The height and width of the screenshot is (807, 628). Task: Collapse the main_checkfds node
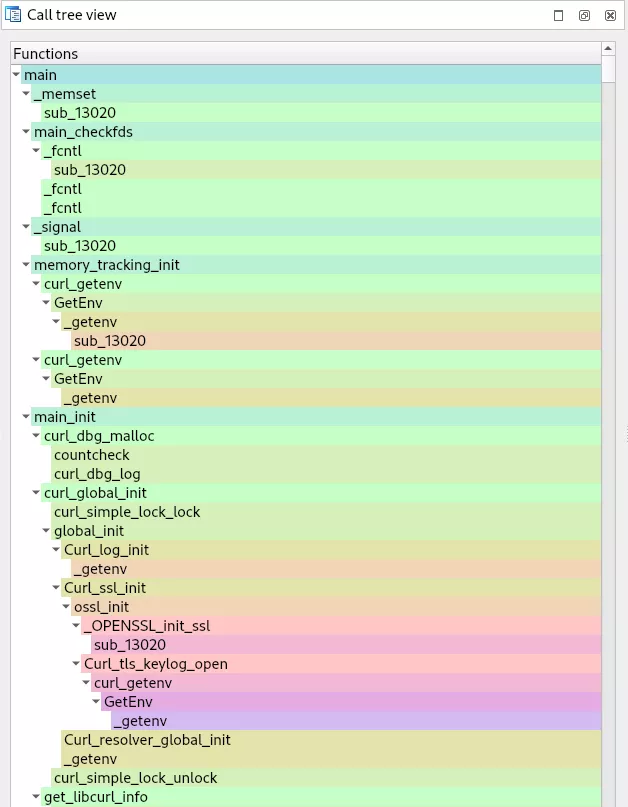(x=26, y=132)
